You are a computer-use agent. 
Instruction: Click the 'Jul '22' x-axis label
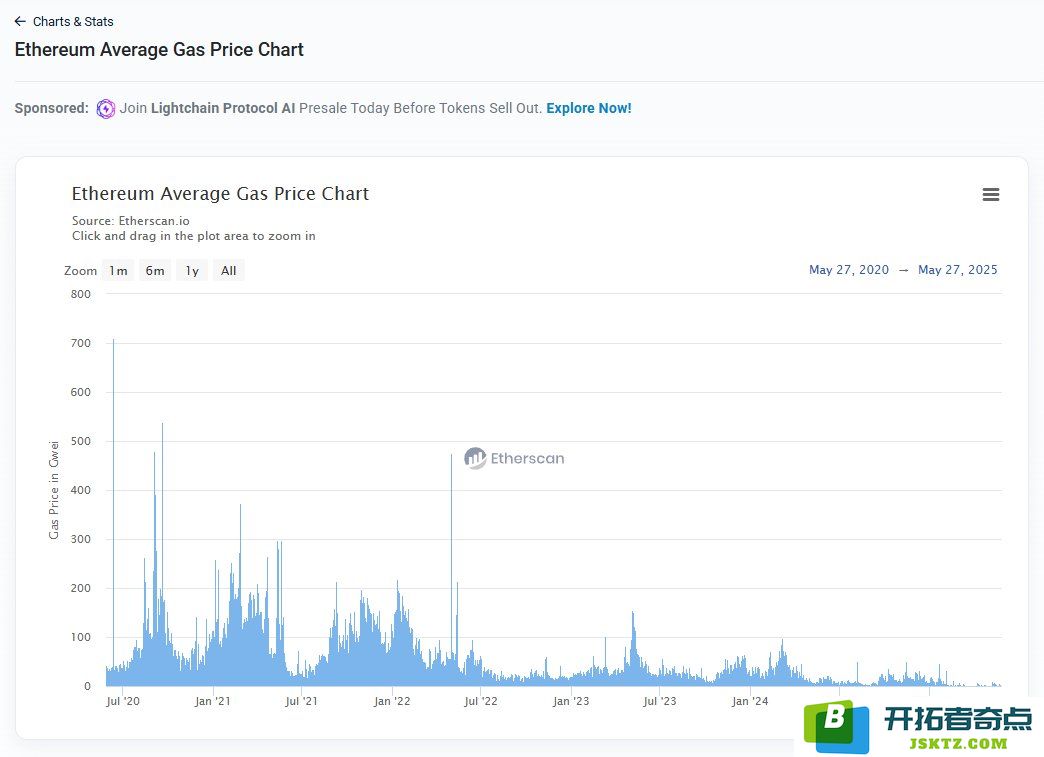click(x=481, y=701)
